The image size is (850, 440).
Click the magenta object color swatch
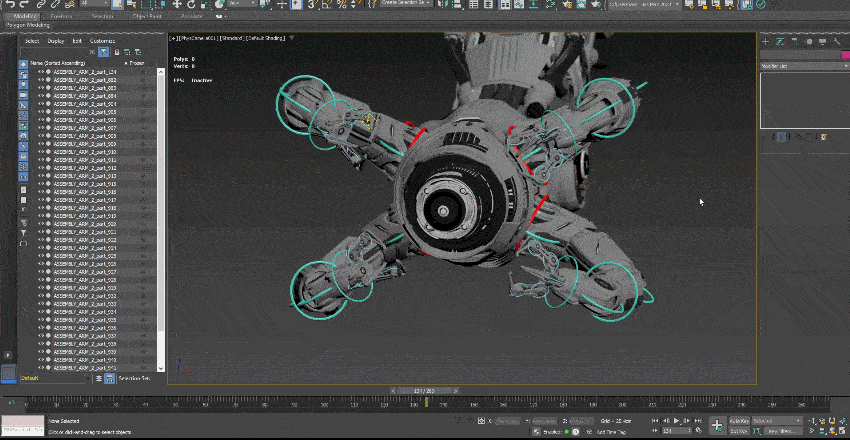pyautogui.click(x=845, y=55)
